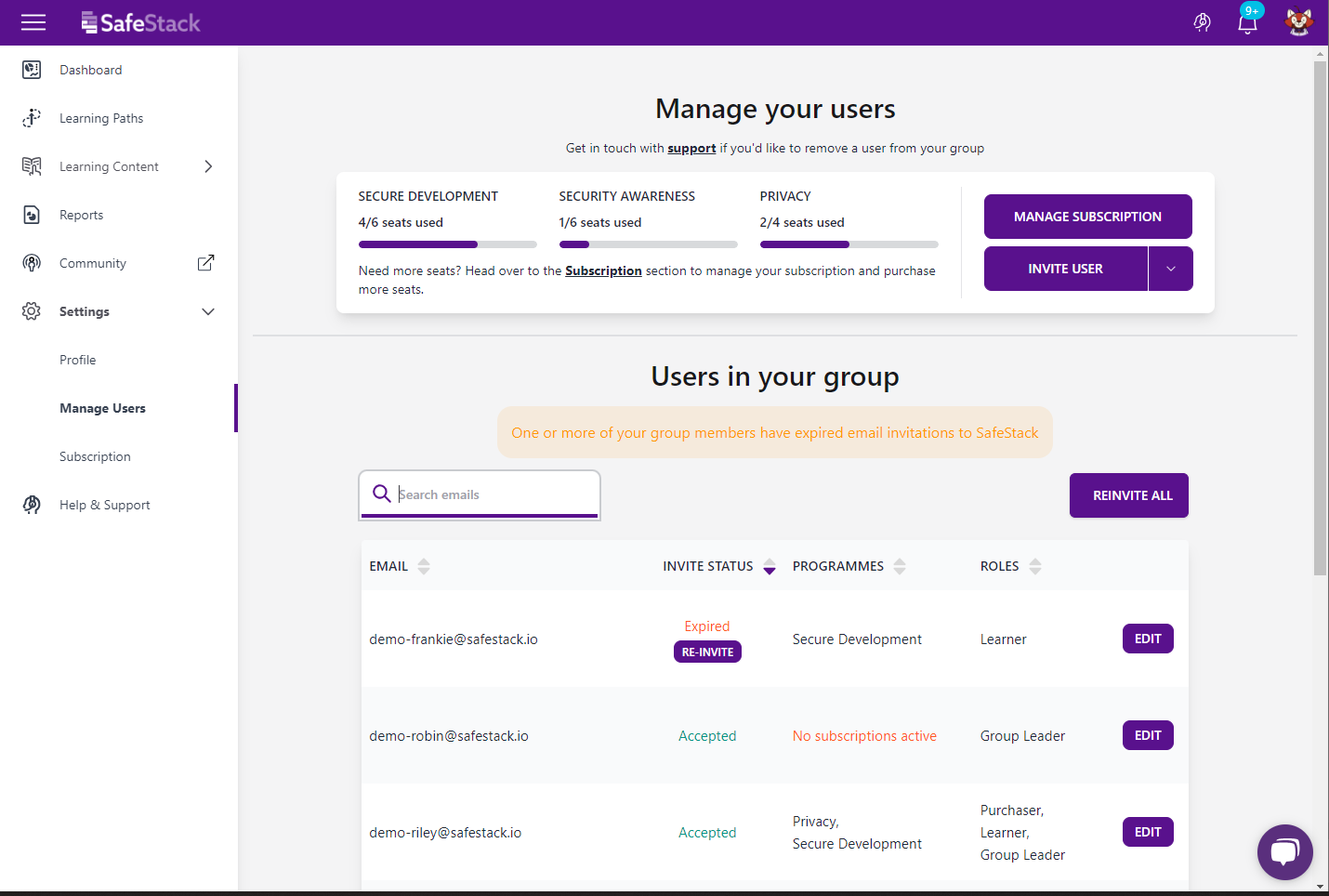
Task: Collapse the Settings submenu chevron
Action: coord(208,311)
